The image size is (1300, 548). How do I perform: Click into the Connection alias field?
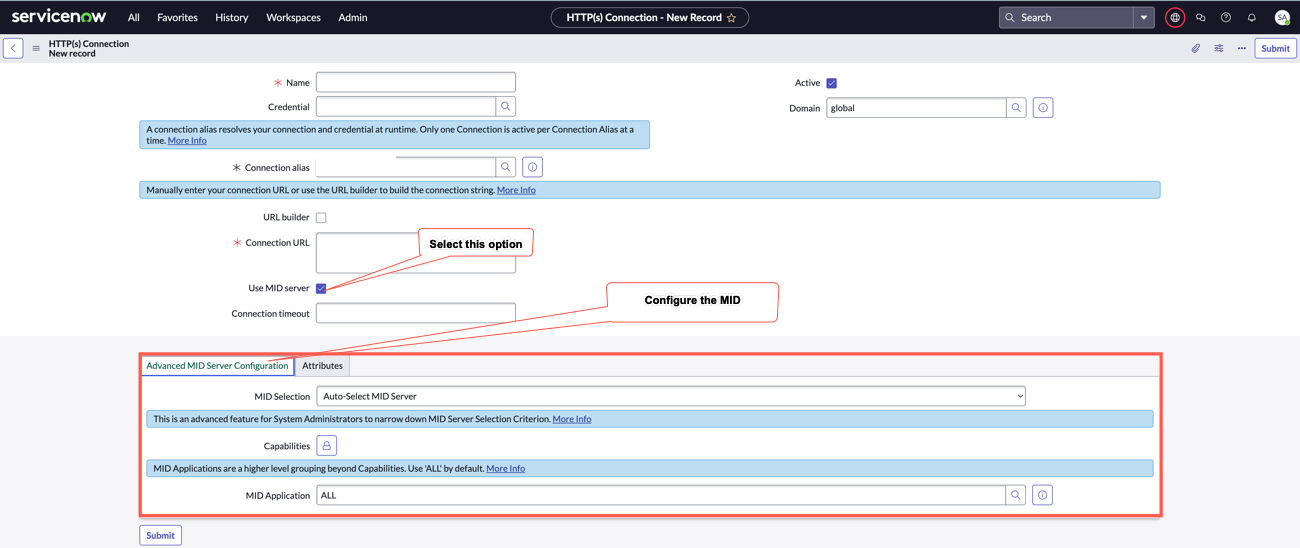[x=406, y=167]
